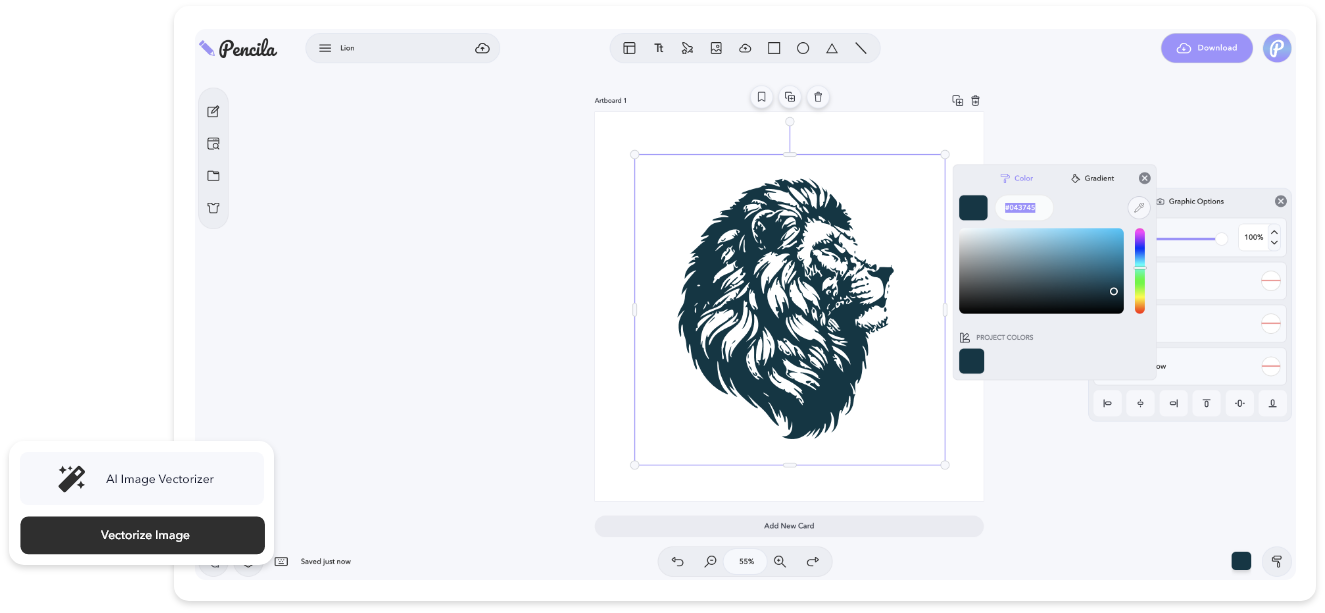The width and height of the screenshot is (1325, 613).
Task: Choose the Circle shape tool
Action: pyautogui.click(x=803, y=48)
